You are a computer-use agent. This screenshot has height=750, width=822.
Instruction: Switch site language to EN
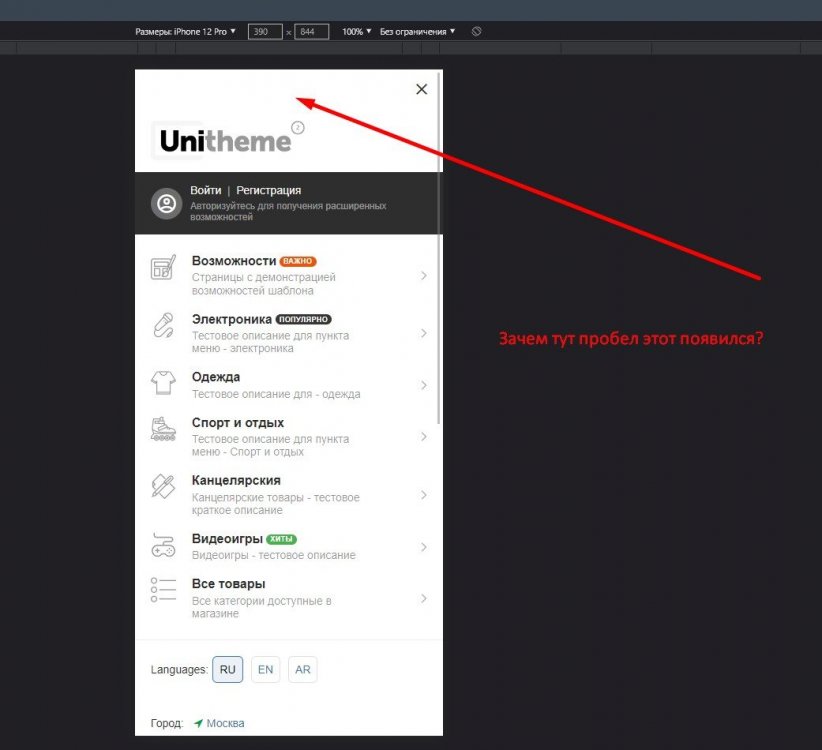coord(265,669)
